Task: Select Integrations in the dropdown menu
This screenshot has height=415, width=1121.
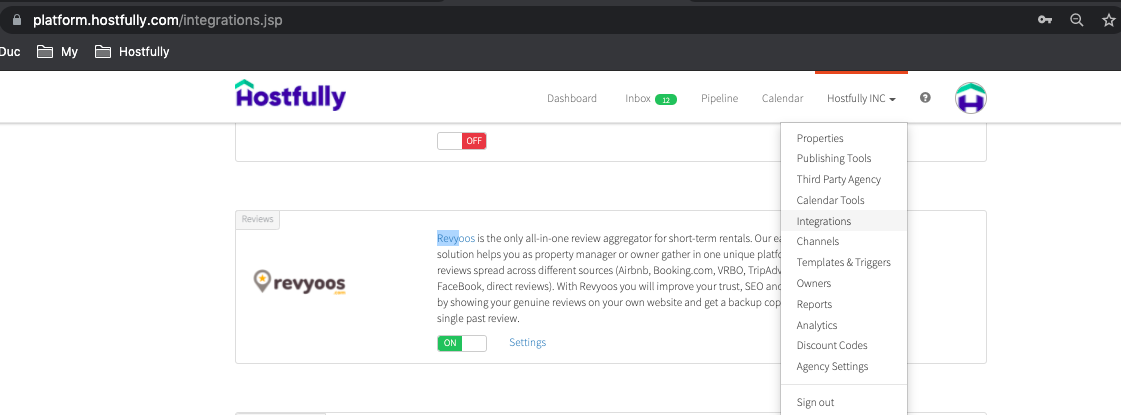Action: point(844,221)
